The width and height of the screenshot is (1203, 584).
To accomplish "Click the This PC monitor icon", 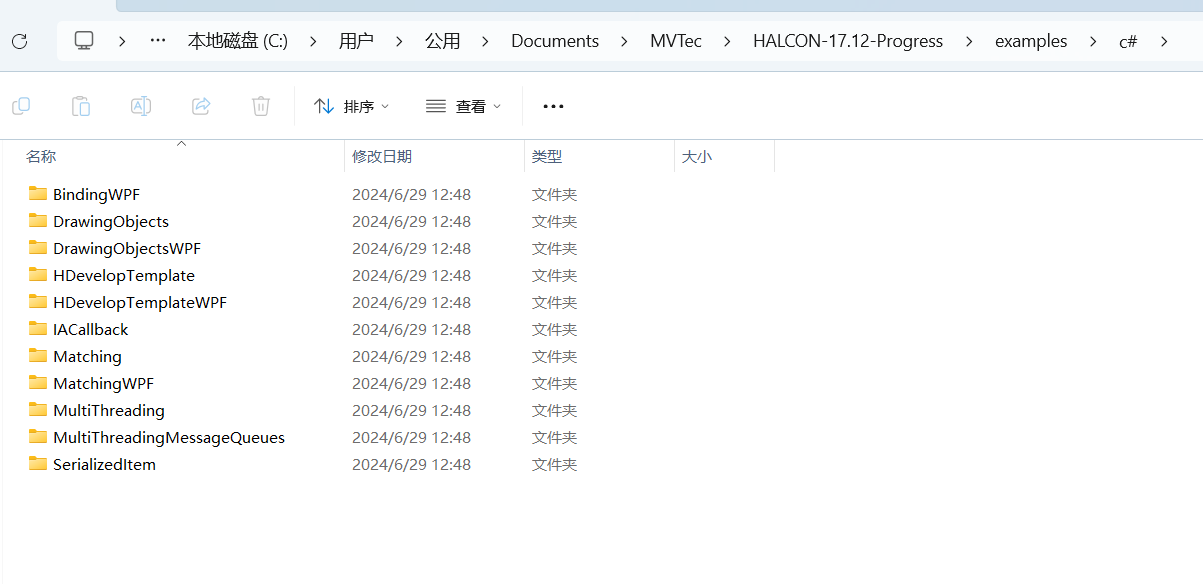I will pos(84,41).
